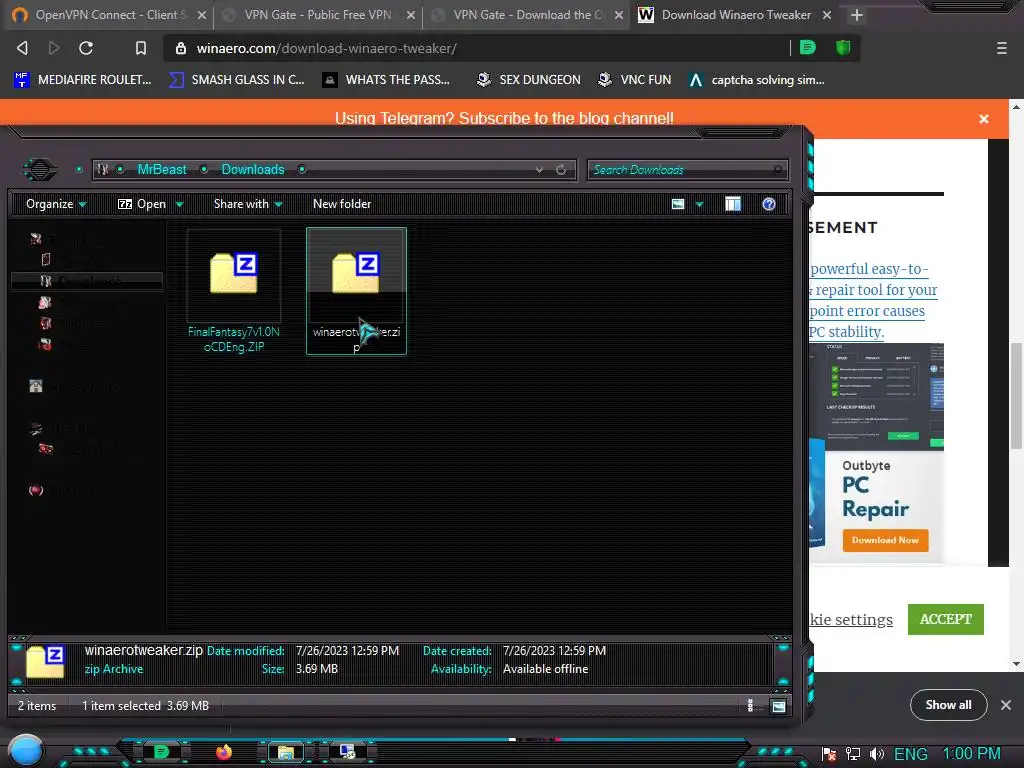
Task: Select FinalFantasy7v1.0NoCDEng.ZIP file
Action: (234, 292)
